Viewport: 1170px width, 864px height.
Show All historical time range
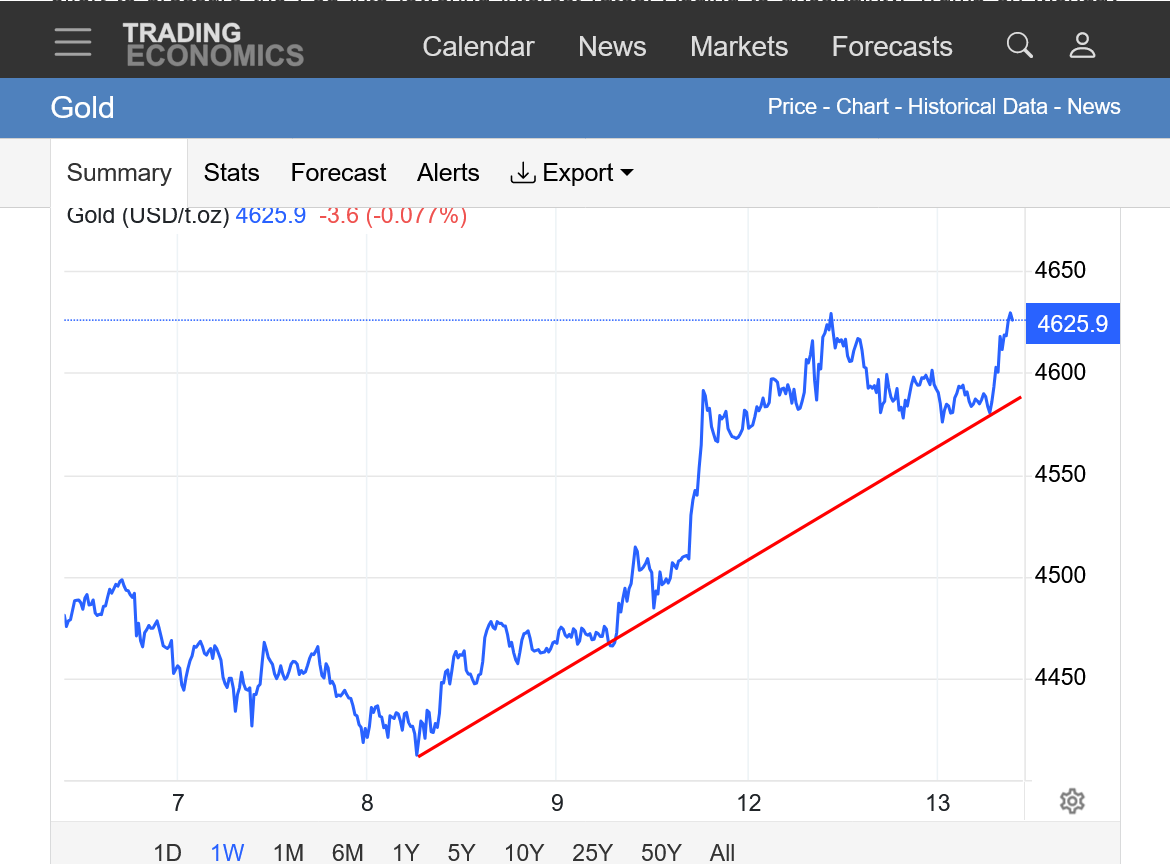tap(722, 852)
